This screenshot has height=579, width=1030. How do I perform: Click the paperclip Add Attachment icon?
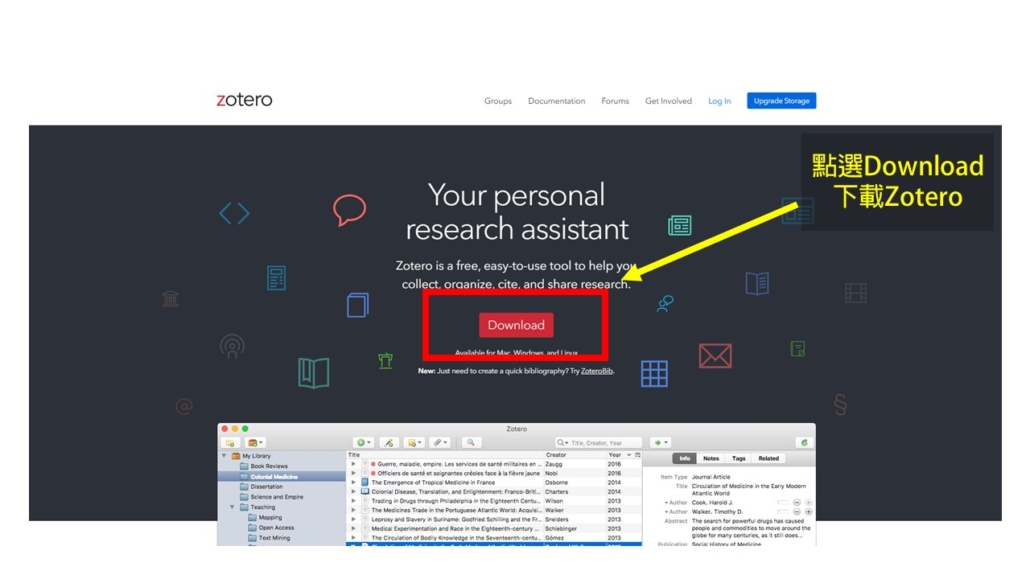[x=439, y=443]
